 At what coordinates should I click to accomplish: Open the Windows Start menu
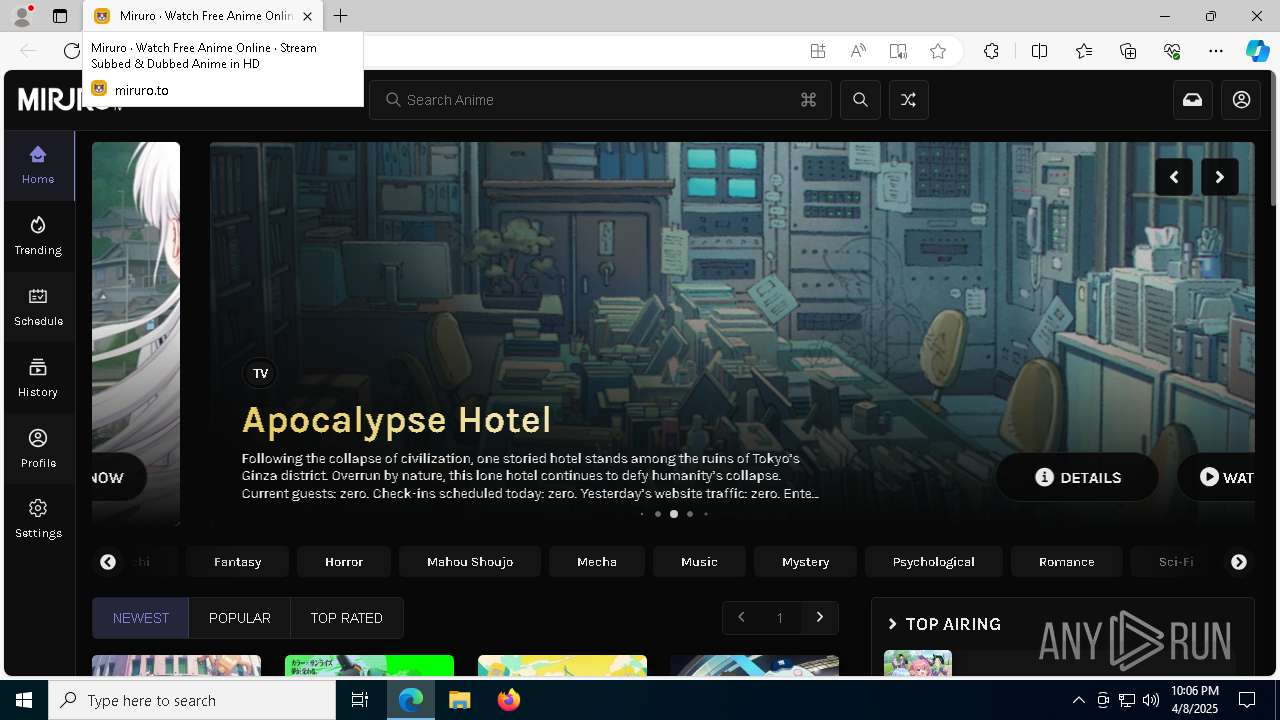pos(24,700)
